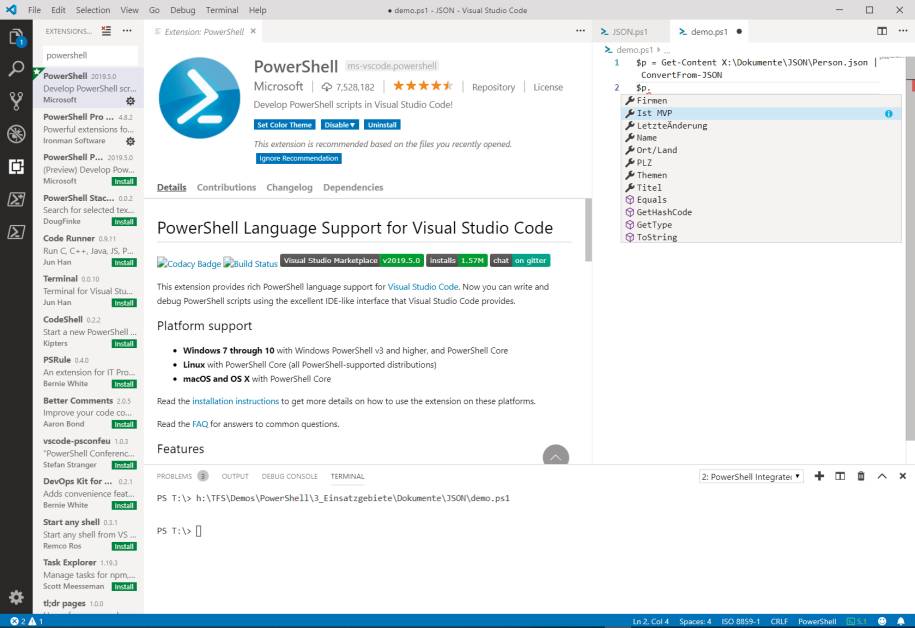Click the Uninstall button
This screenshot has height=628, width=915.
[x=382, y=125]
